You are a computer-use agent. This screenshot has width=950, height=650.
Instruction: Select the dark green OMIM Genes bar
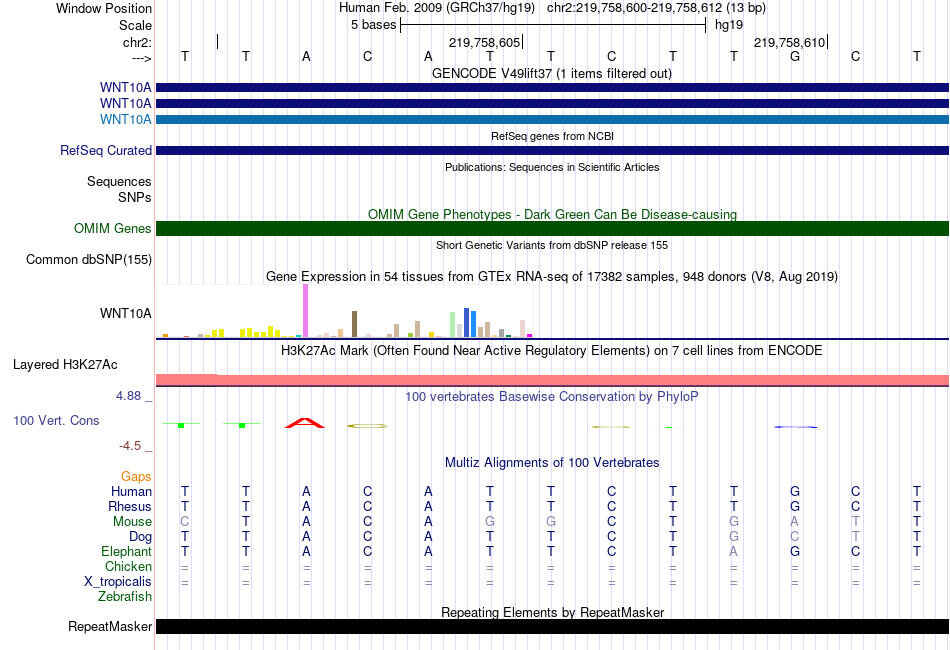pyautogui.click(x=552, y=228)
